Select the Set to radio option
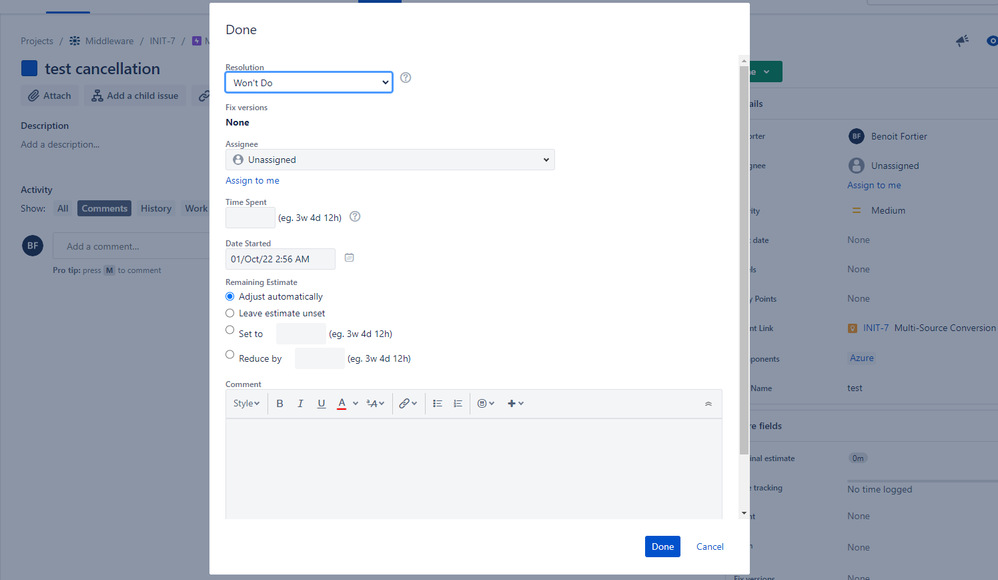This screenshot has width=998, height=580. 230,330
